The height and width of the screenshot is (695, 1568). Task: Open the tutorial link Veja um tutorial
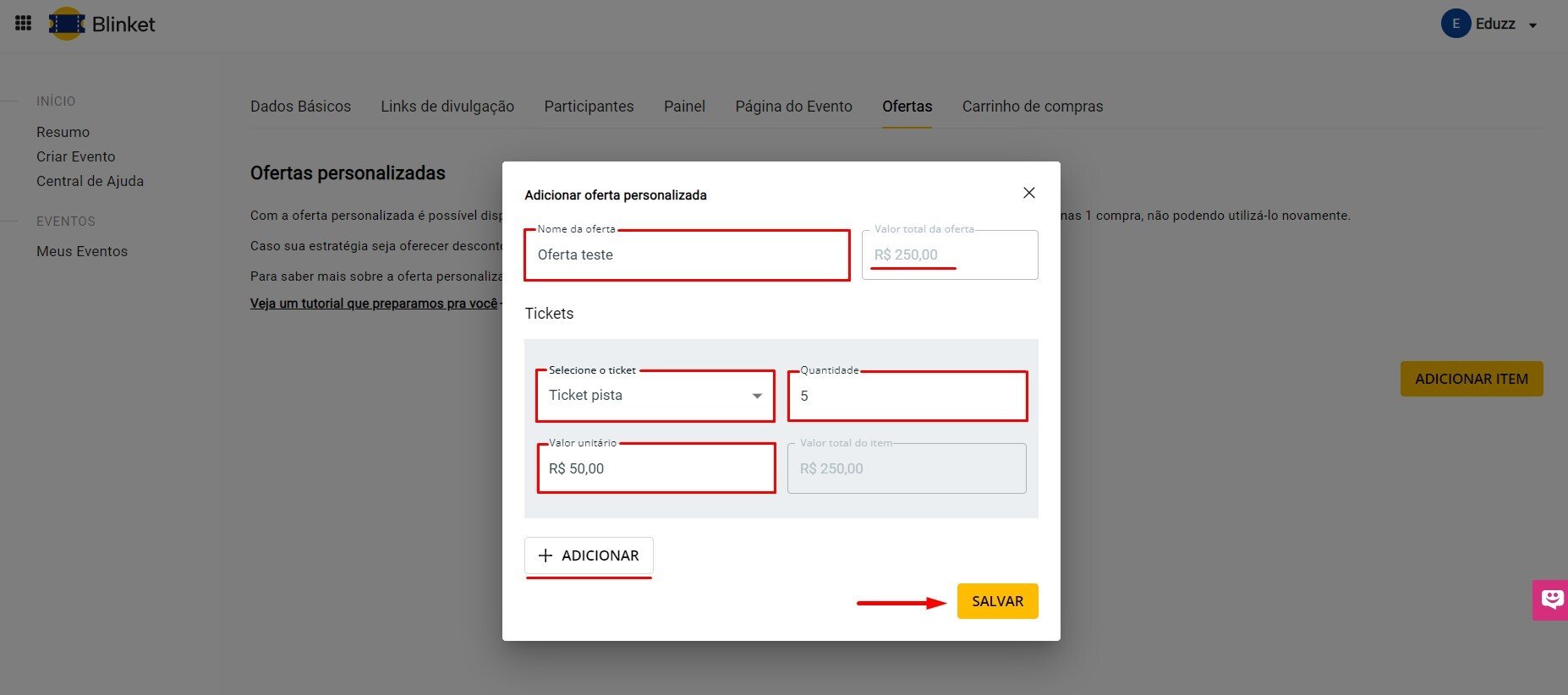click(x=374, y=304)
